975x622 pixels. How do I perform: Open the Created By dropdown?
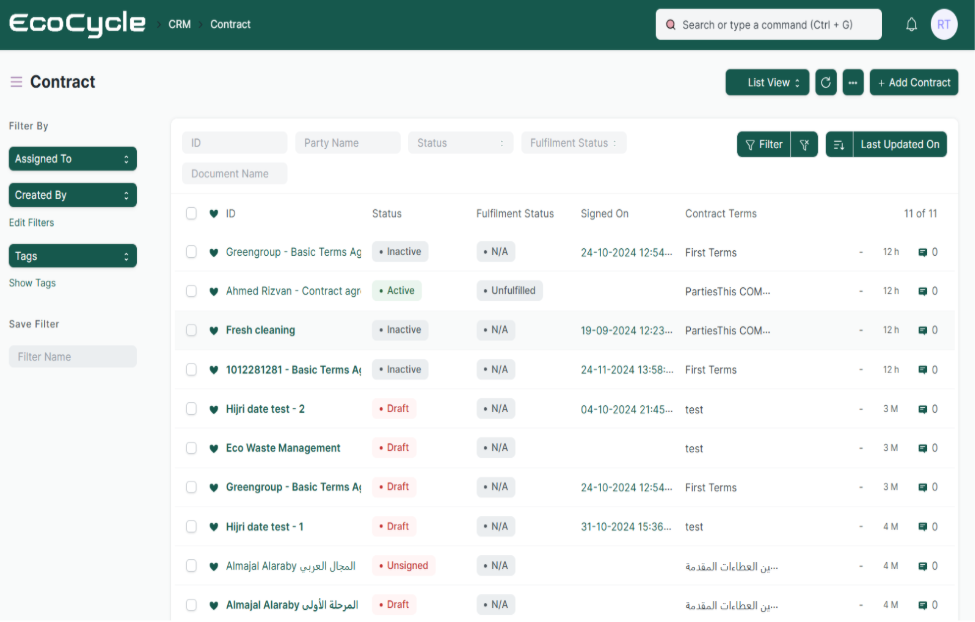tap(72, 196)
